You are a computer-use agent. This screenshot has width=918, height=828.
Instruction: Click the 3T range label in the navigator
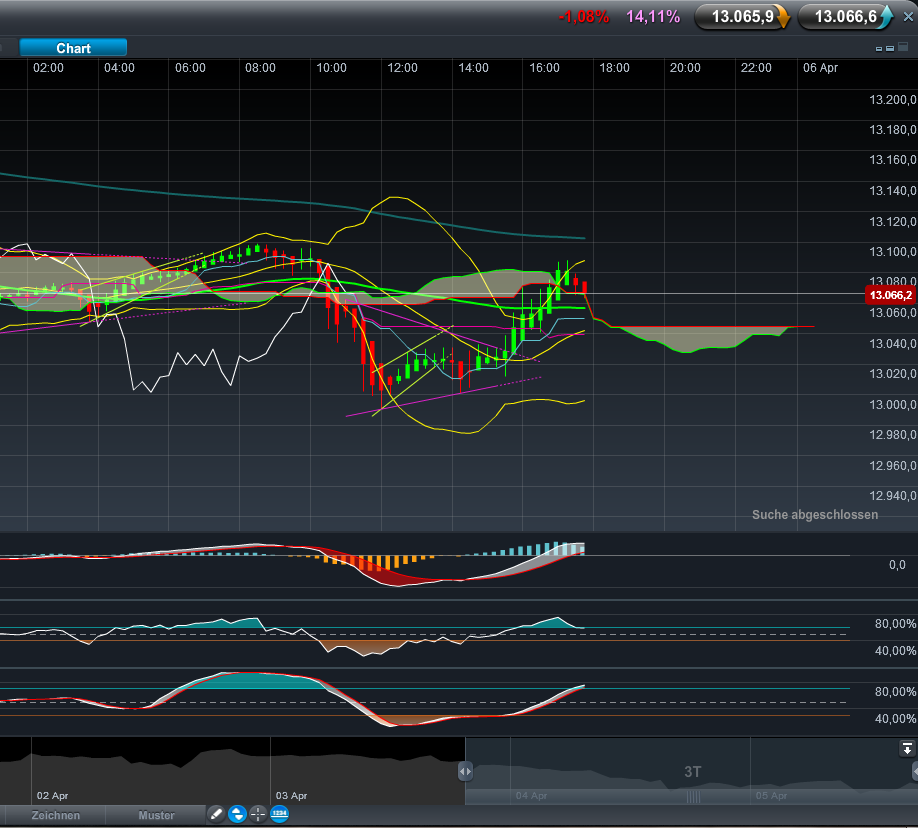click(693, 772)
